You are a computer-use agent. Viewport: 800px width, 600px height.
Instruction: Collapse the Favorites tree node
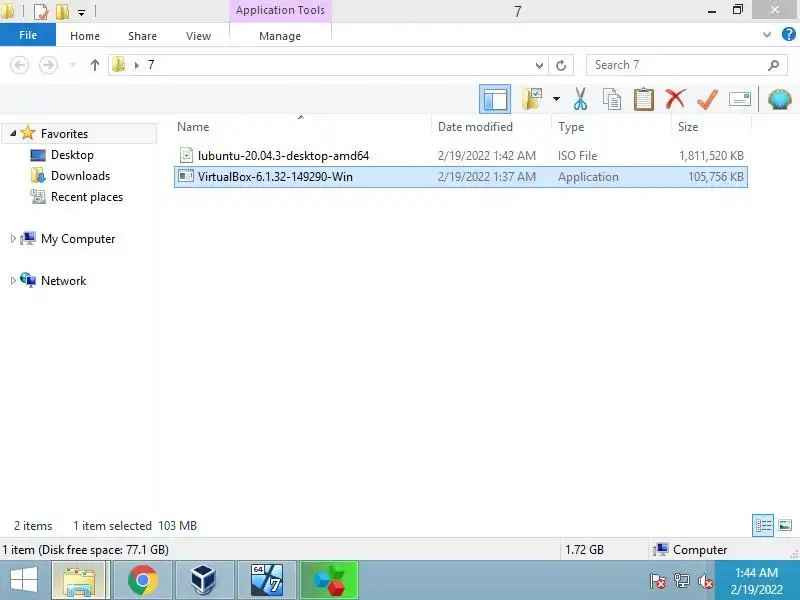pos(13,133)
